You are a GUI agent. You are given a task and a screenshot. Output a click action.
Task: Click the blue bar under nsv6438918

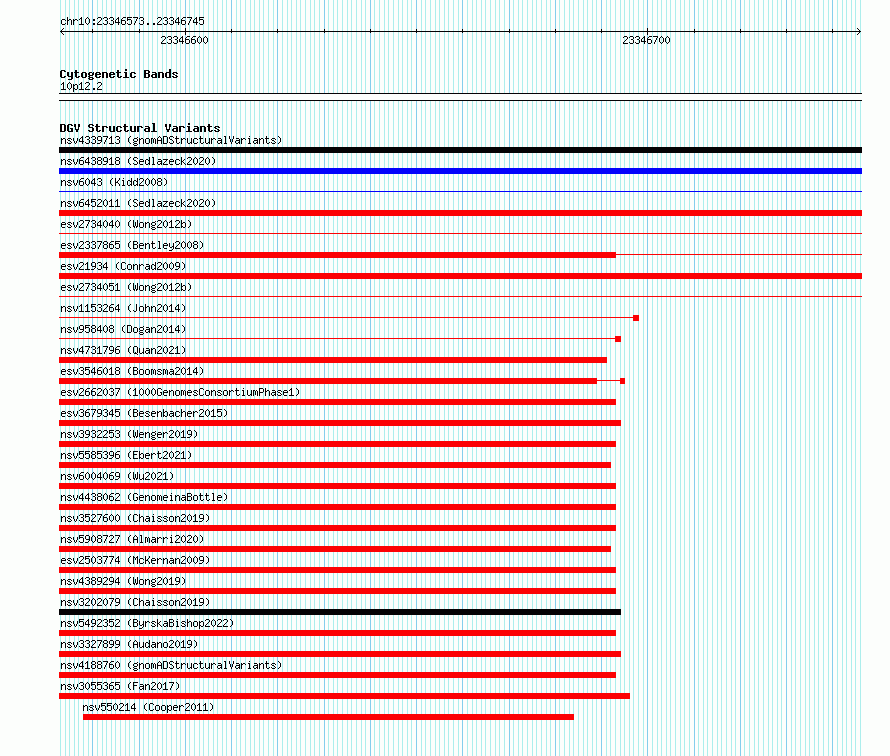pyautogui.click(x=460, y=171)
